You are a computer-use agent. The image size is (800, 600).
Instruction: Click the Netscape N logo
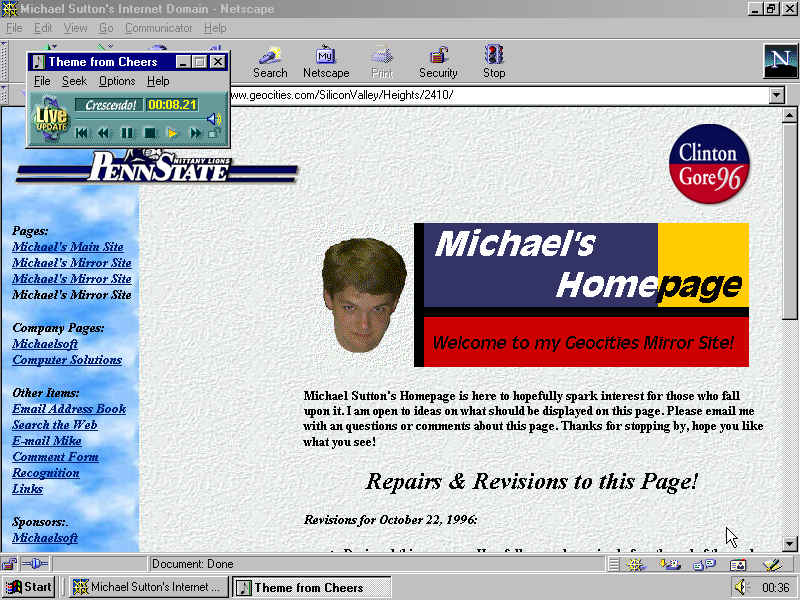(x=778, y=61)
